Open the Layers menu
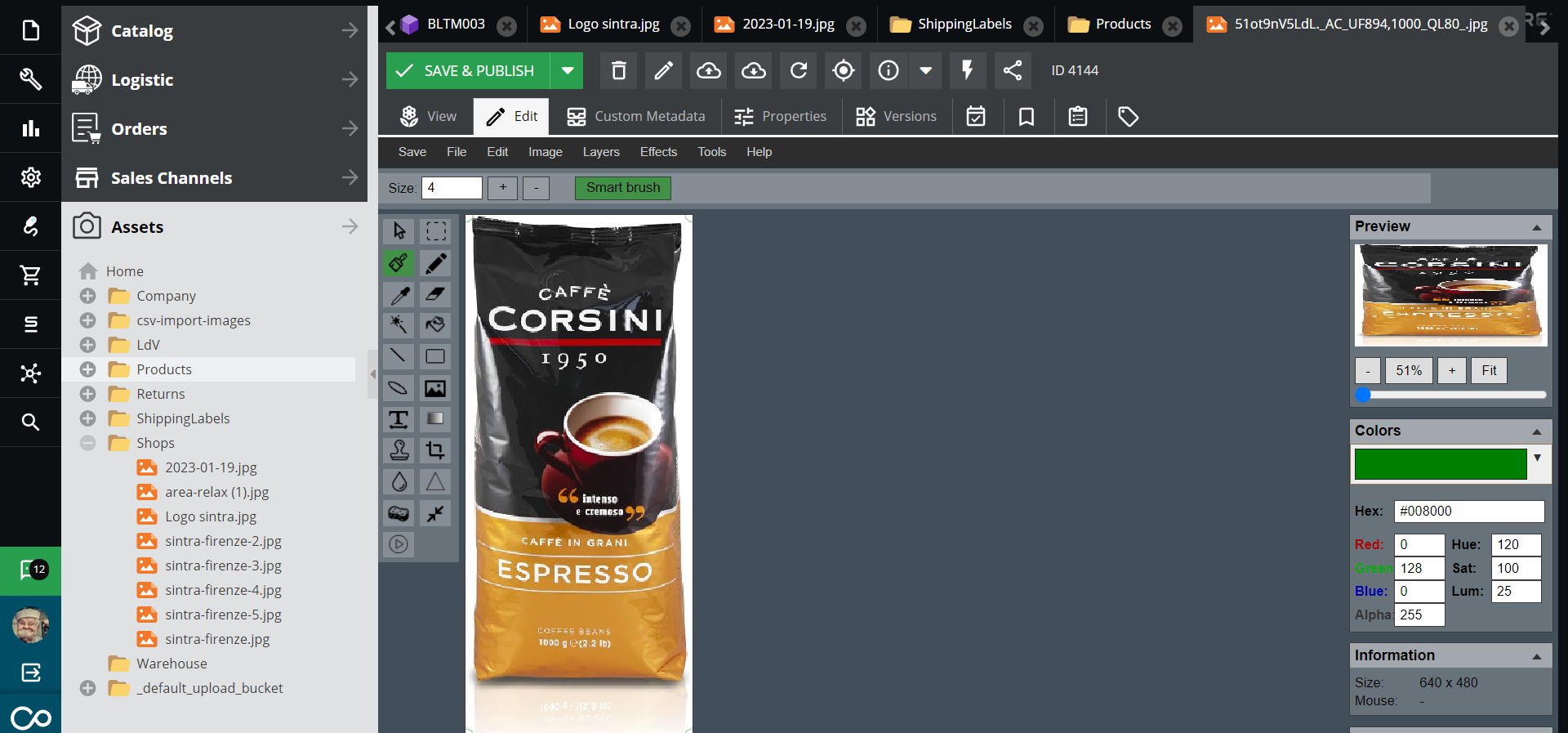 coord(601,152)
